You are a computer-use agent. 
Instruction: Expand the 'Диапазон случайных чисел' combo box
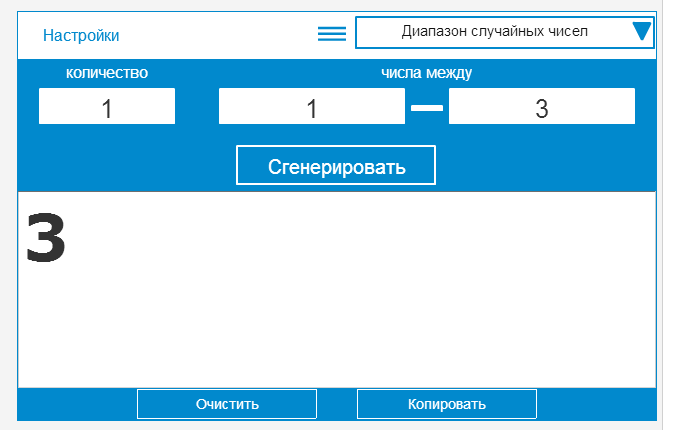coord(494,32)
